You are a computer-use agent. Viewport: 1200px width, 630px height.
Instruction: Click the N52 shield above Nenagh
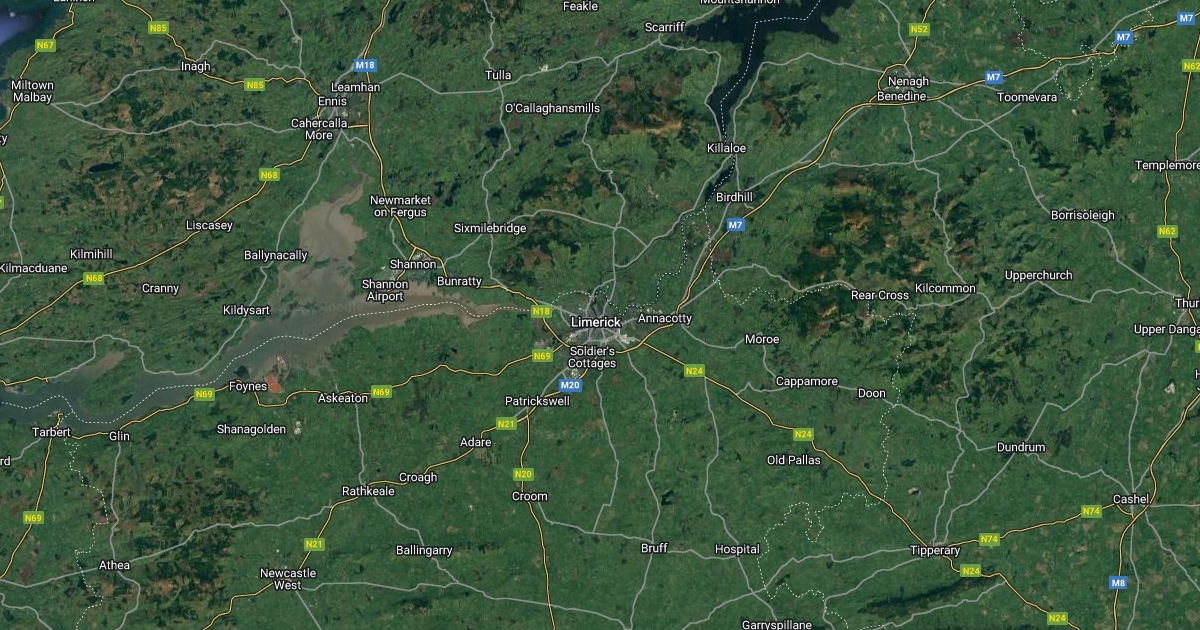tap(919, 29)
